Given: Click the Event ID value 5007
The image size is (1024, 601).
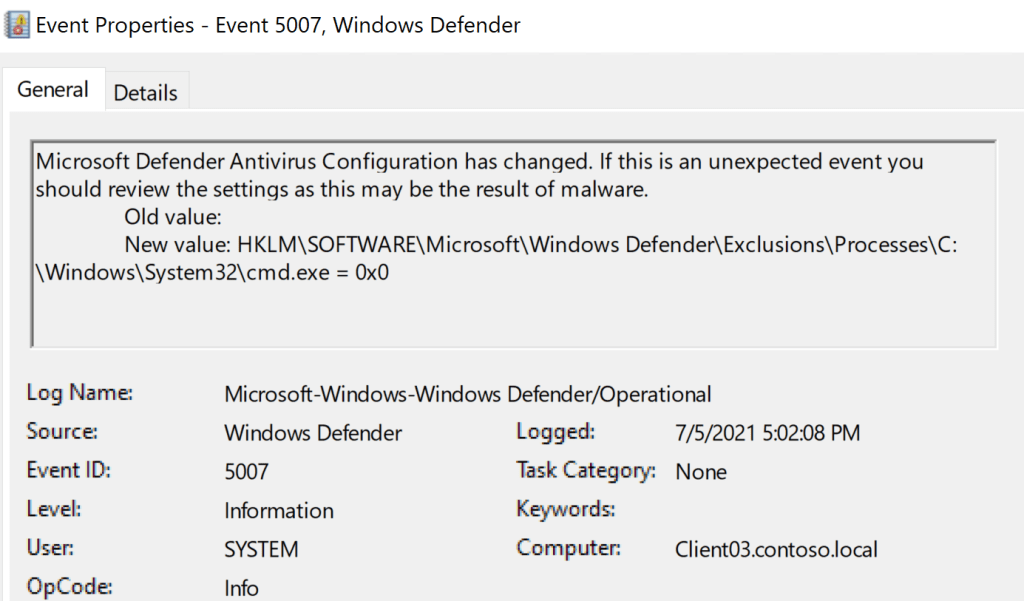Looking at the screenshot, I should [246, 472].
